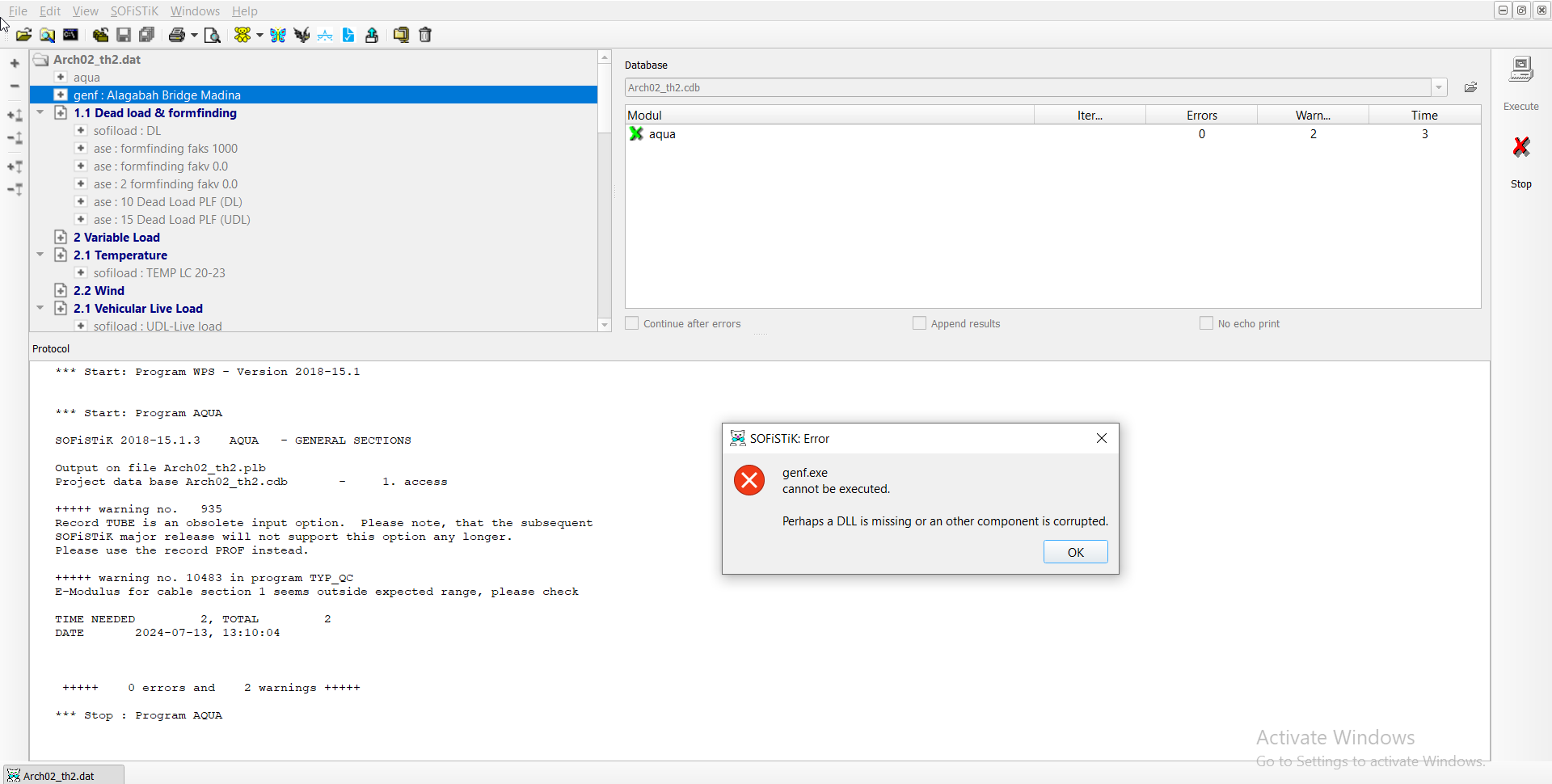The height and width of the screenshot is (784, 1552).
Task: Click the trash can delete icon
Action: [425, 35]
